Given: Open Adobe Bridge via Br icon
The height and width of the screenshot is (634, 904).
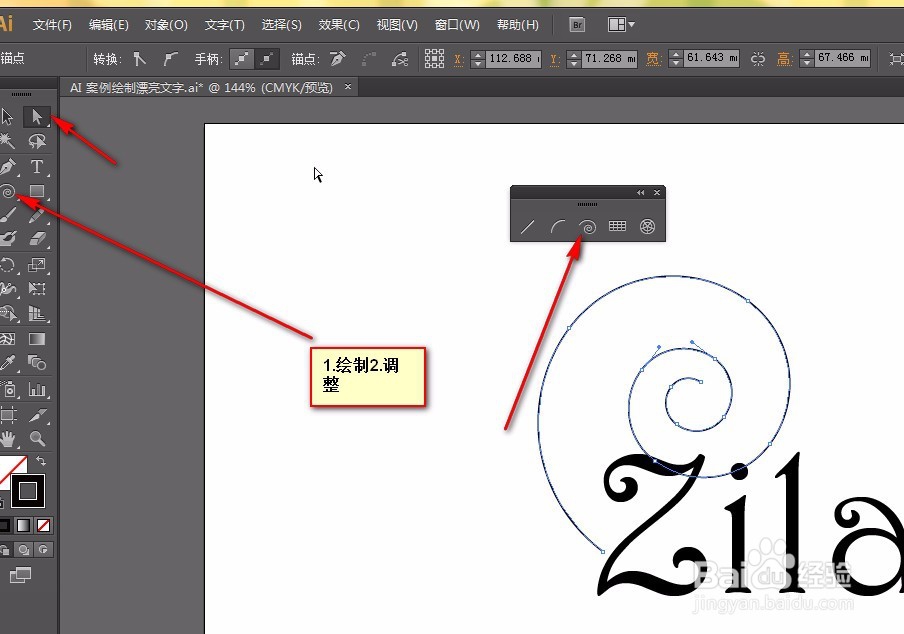Looking at the screenshot, I should pos(576,24).
